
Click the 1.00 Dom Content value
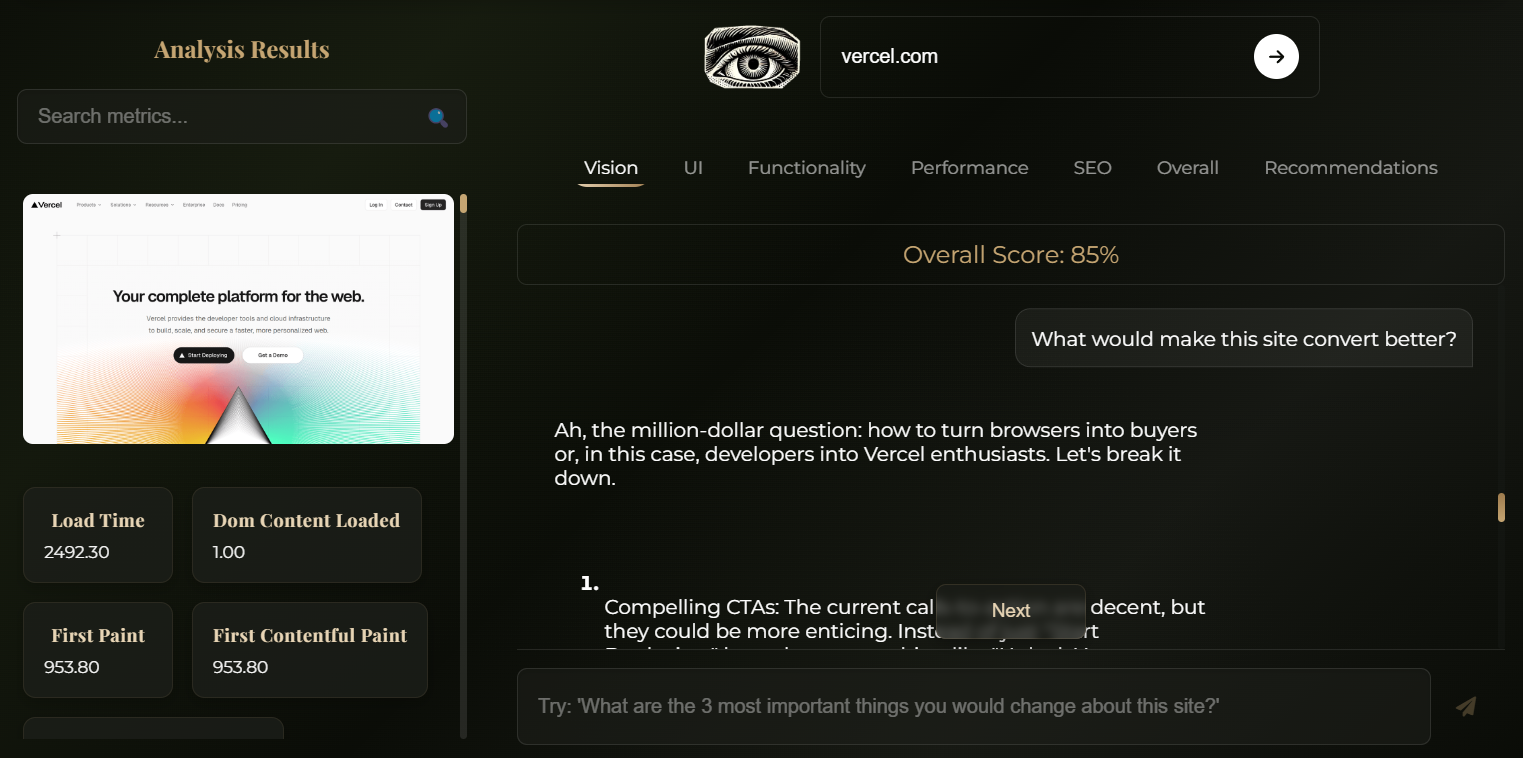[229, 552]
